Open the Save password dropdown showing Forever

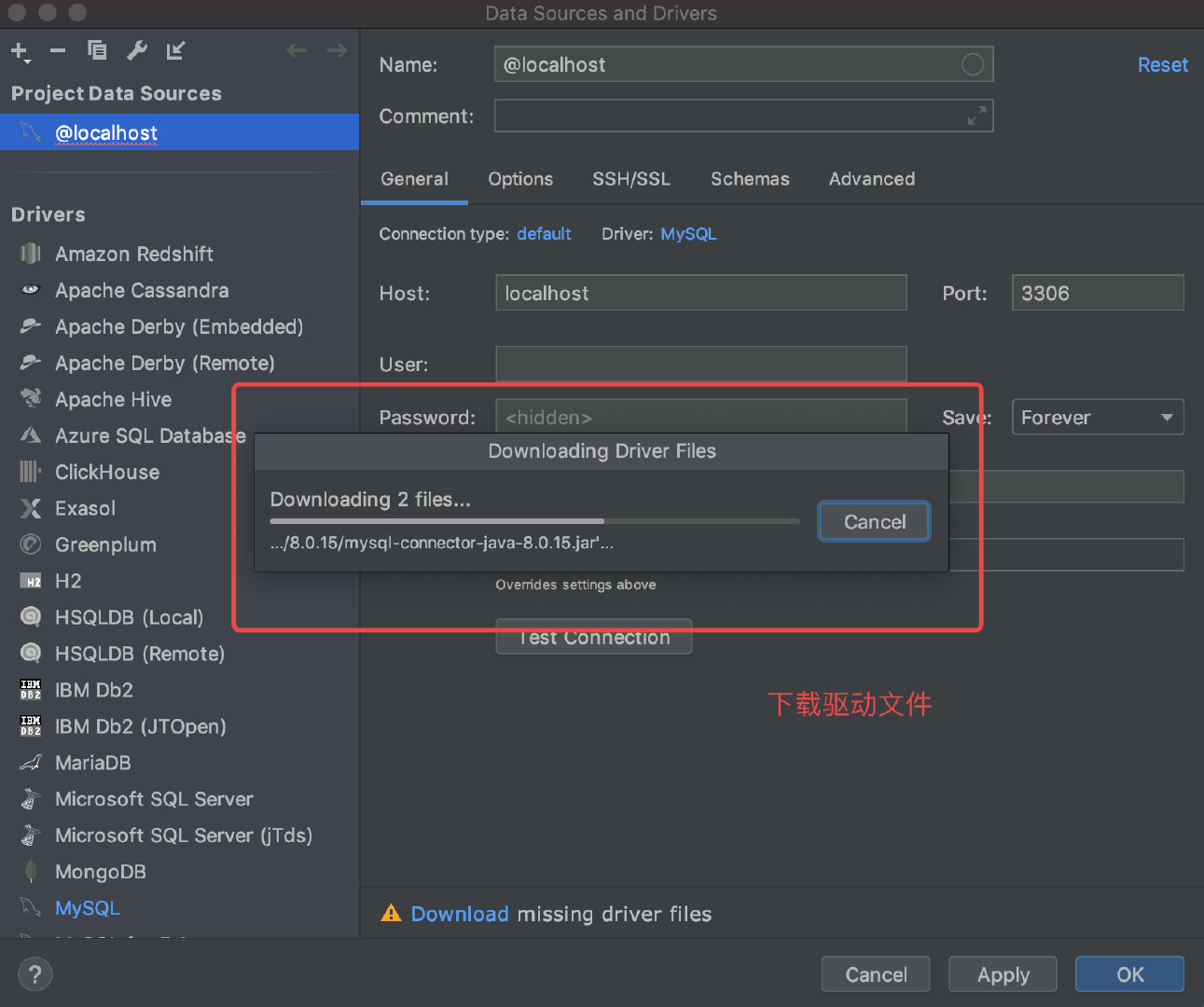pyautogui.click(x=1097, y=418)
